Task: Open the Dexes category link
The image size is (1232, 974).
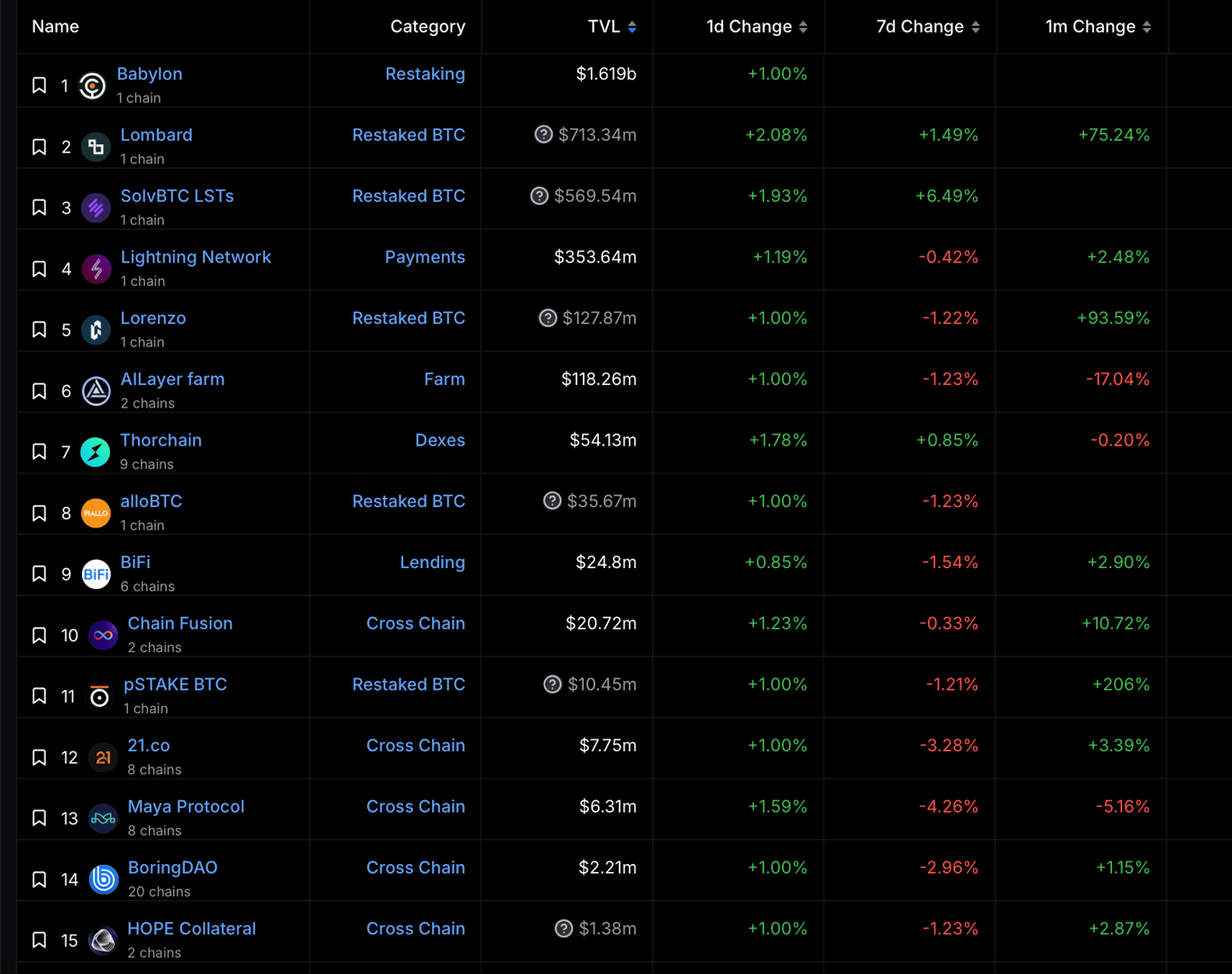Action: (440, 440)
